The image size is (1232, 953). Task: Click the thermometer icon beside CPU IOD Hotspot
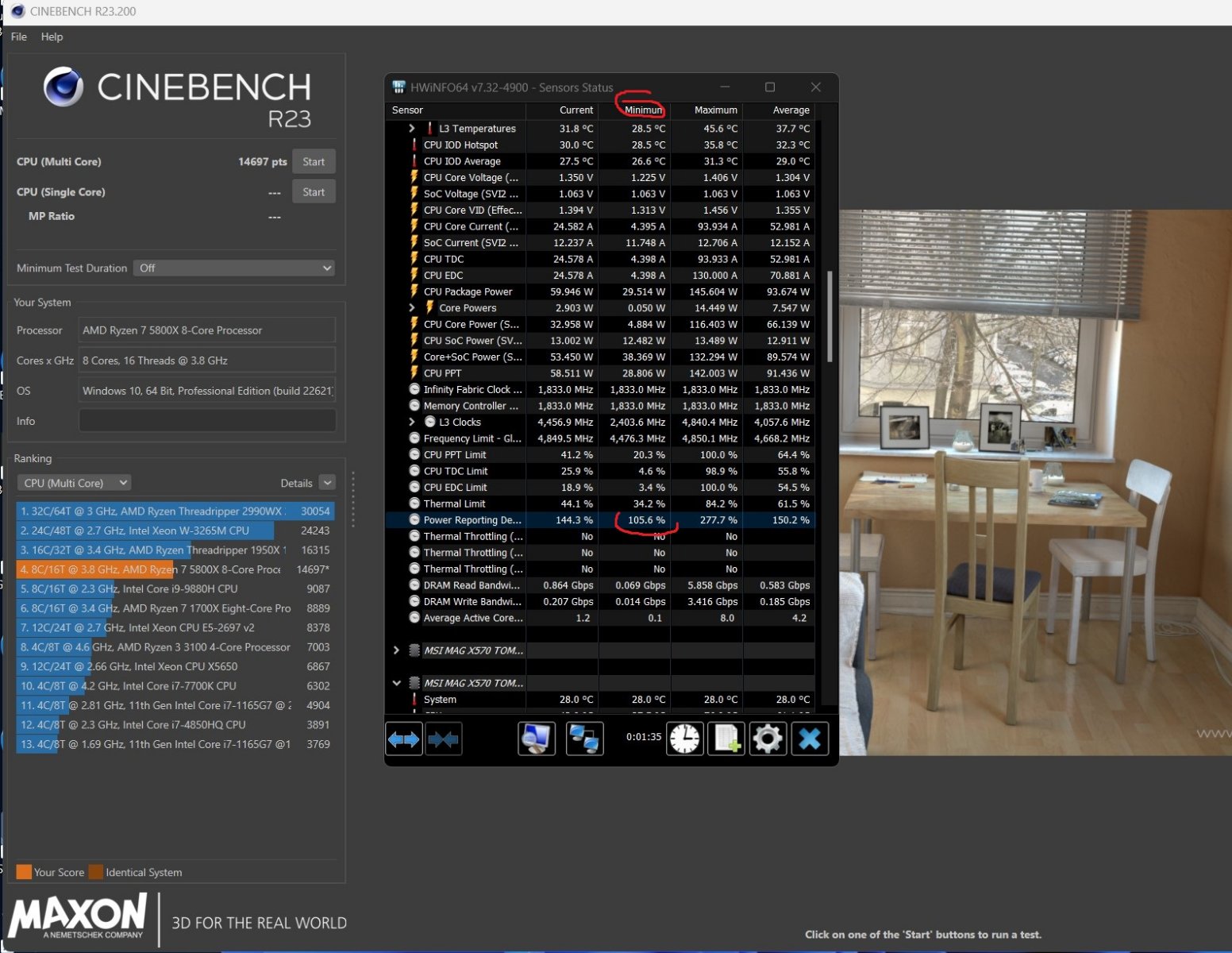click(x=414, y=145)
